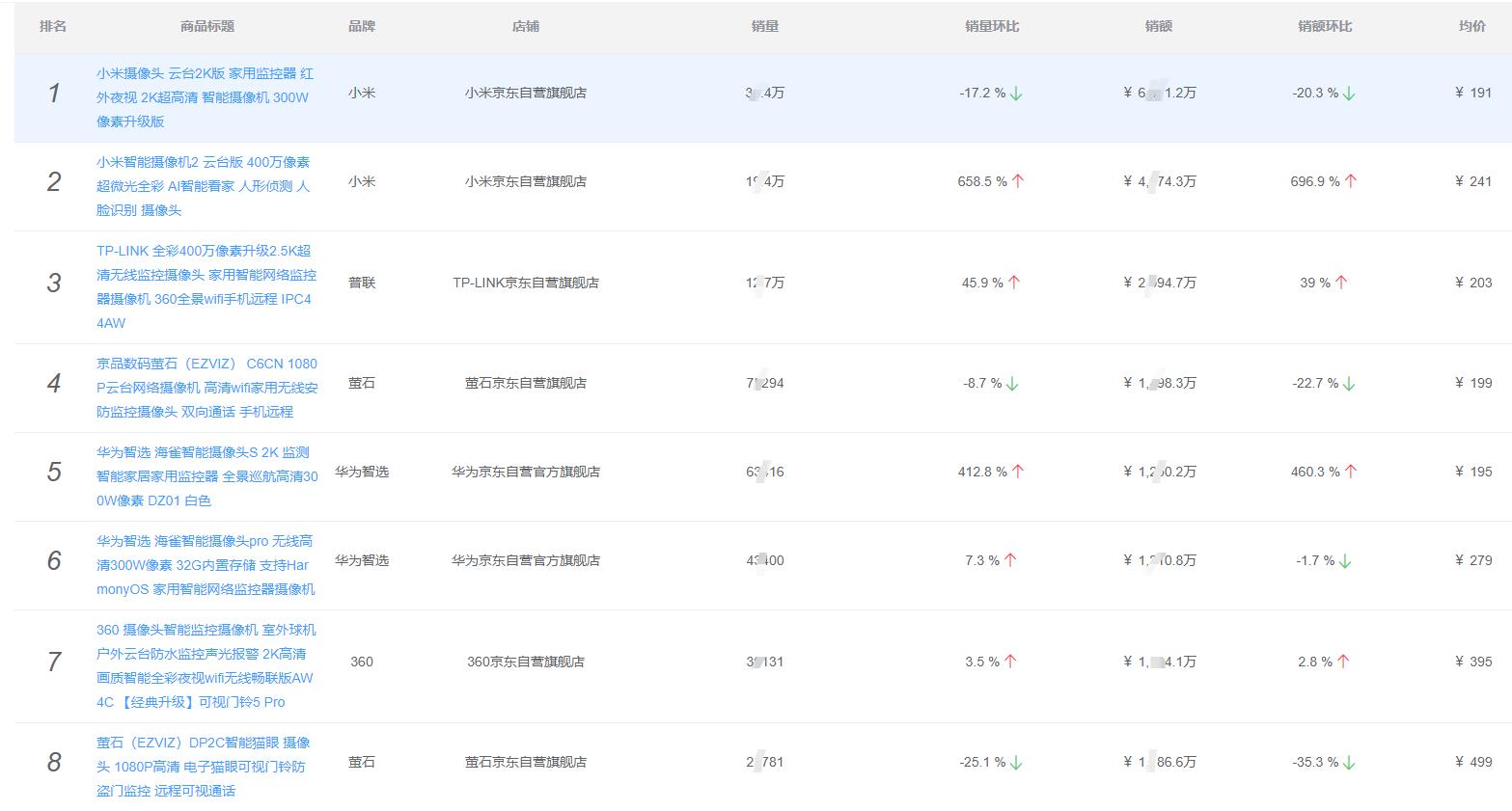1512x811 pixels.
Task: Select the 萤石京东自营旗舰店 cell in rank 4 row
Action: click(x=526, y=383)
